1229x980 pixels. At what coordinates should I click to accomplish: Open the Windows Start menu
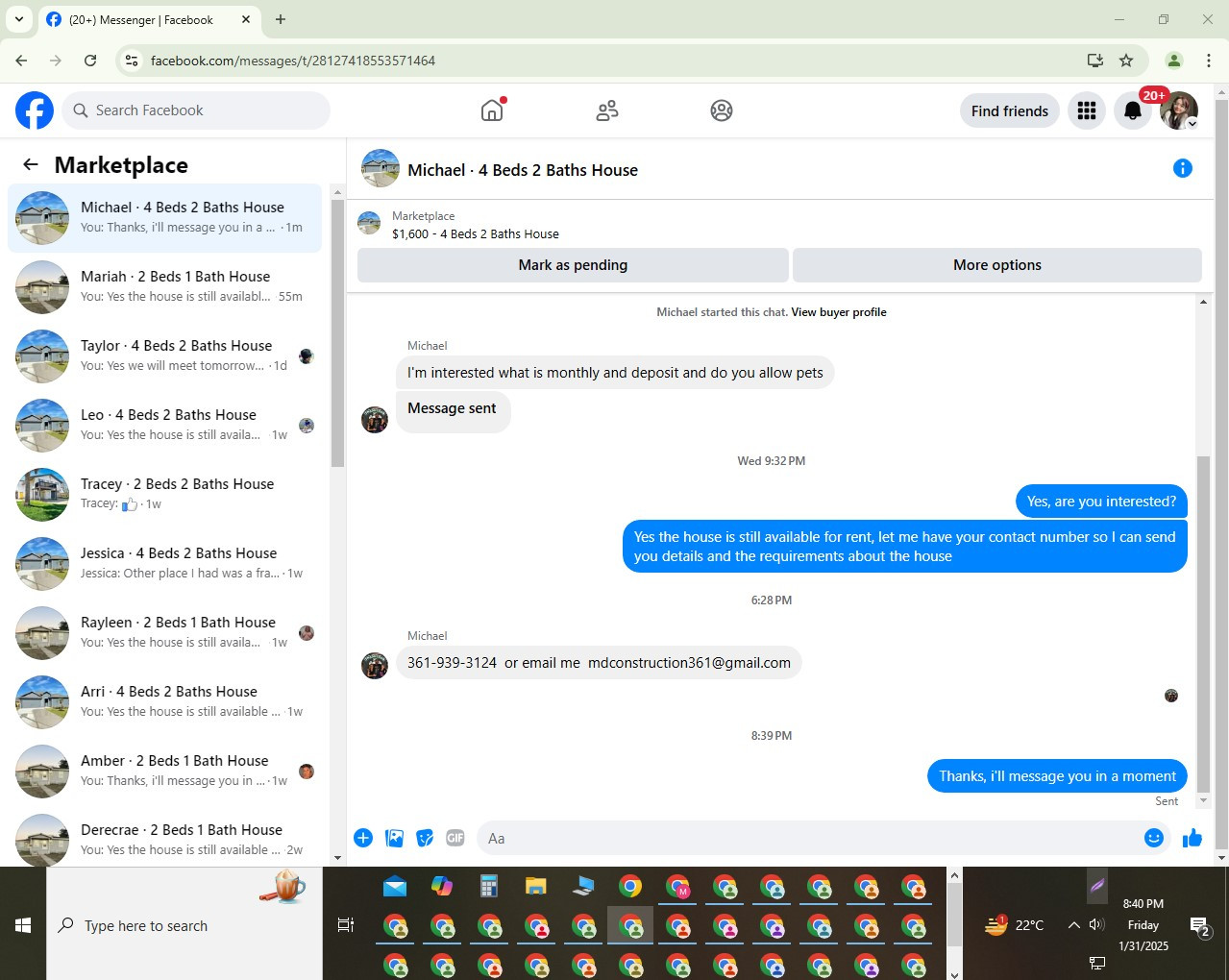[x=23, y=925]
